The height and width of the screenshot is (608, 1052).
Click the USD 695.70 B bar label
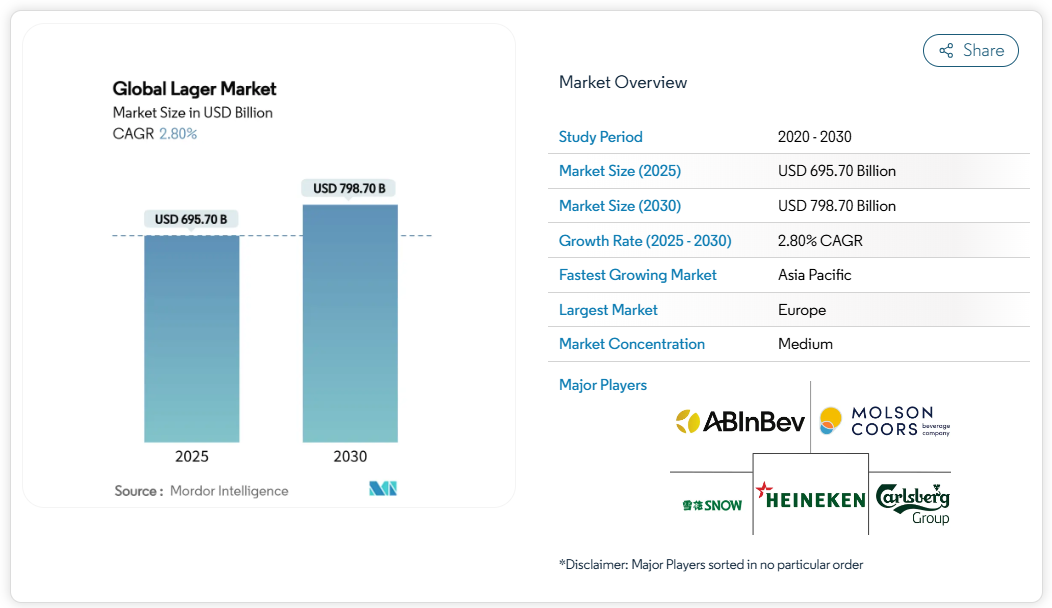click(191, 219)
